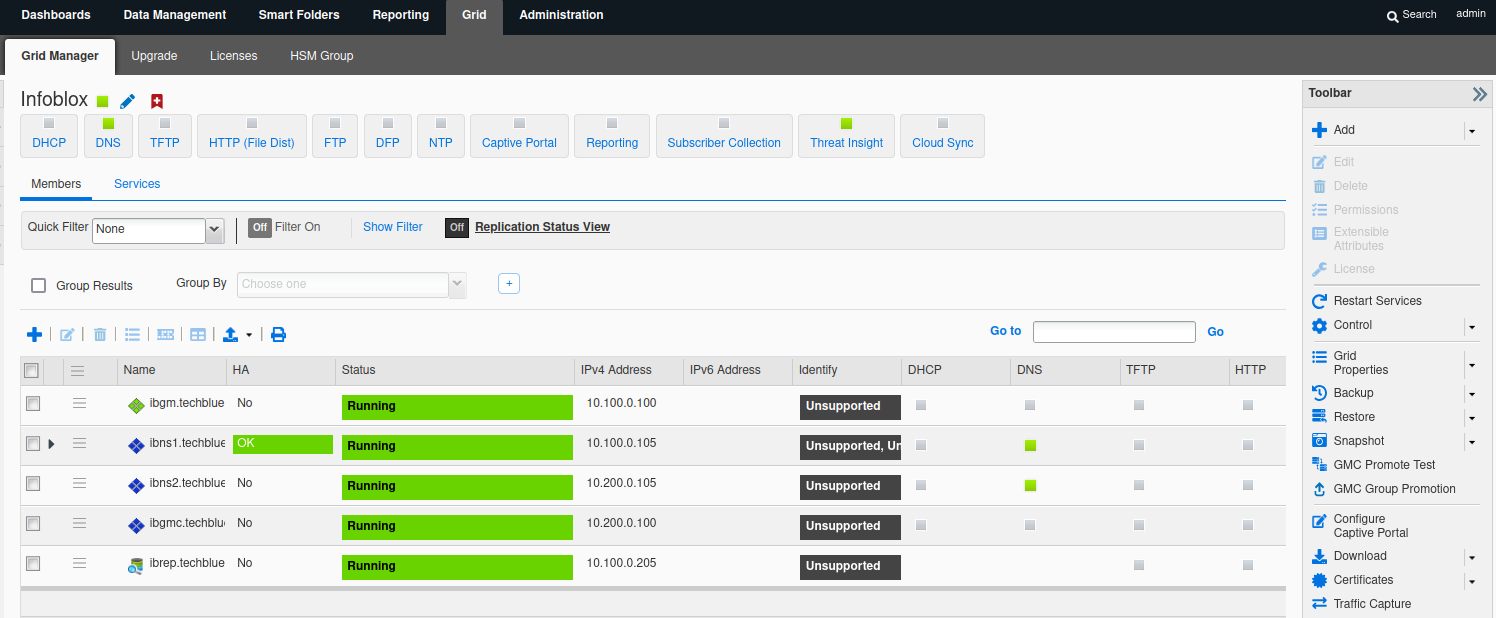Click Traffic Capture in the Toolbar panel
Screen dimensions: 1496x618
click(1372, 604)
